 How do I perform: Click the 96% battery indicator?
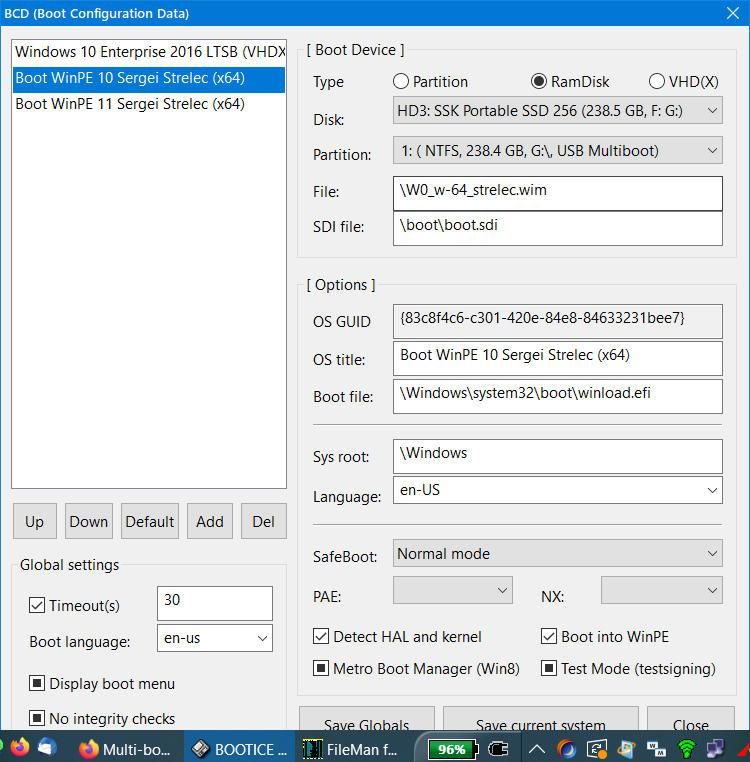(x=453, y=749)
